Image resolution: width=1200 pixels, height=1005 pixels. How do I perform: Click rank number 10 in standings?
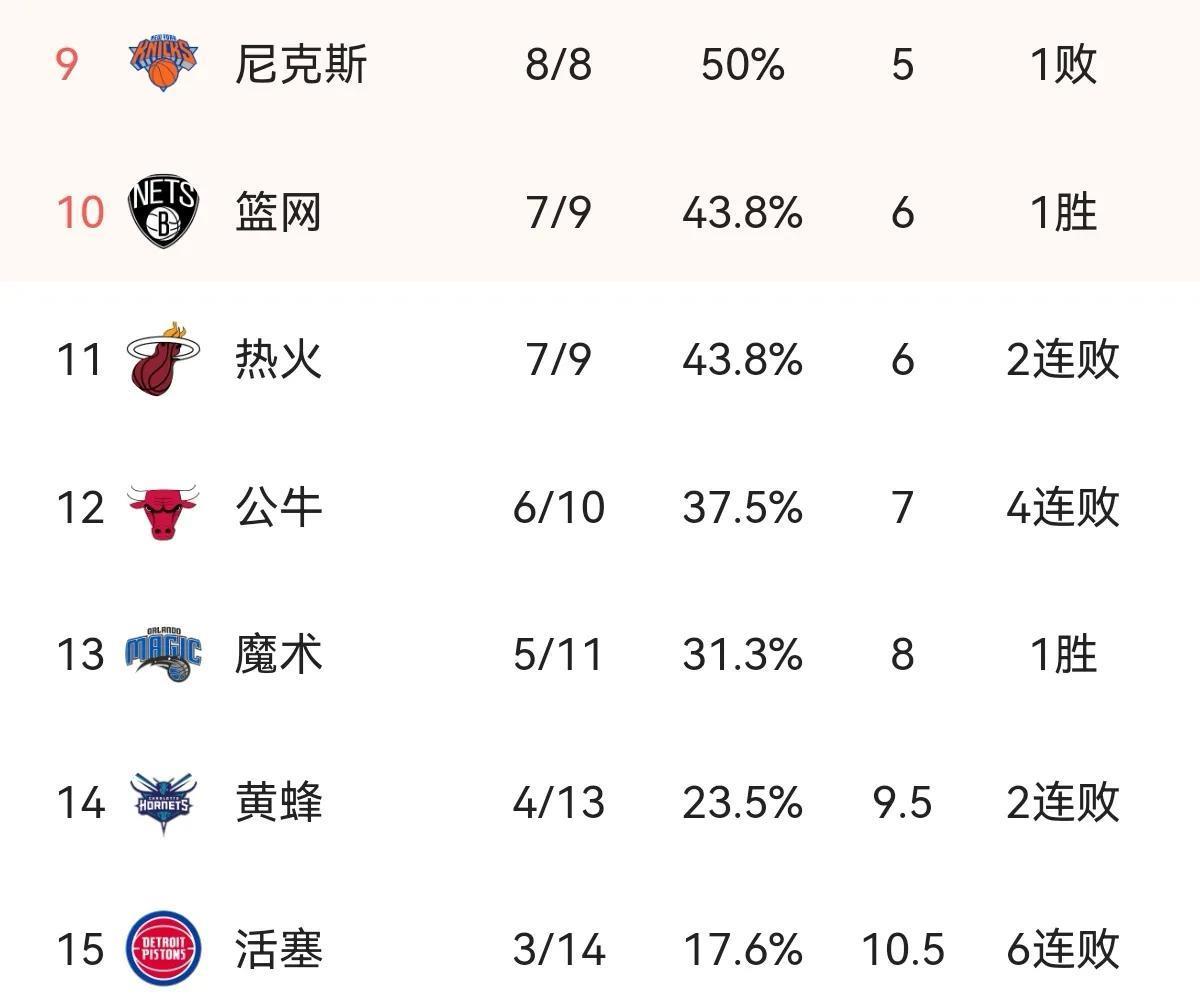(x=80, y=213)
